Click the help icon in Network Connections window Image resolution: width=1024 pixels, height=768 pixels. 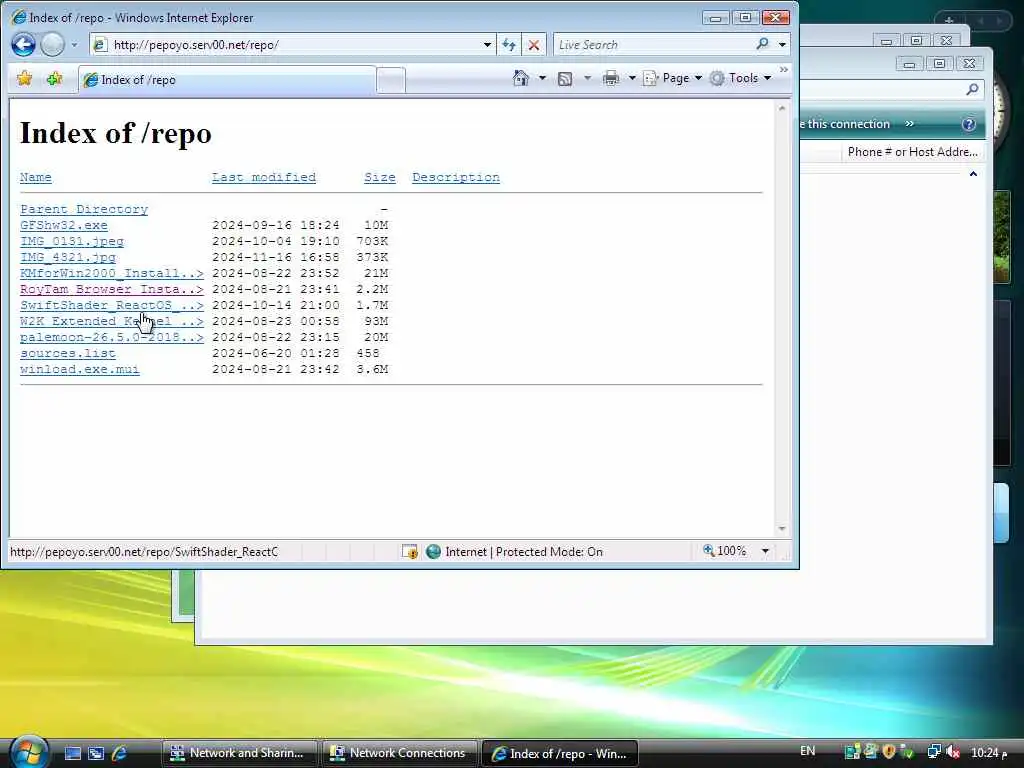tap(969, 124)
